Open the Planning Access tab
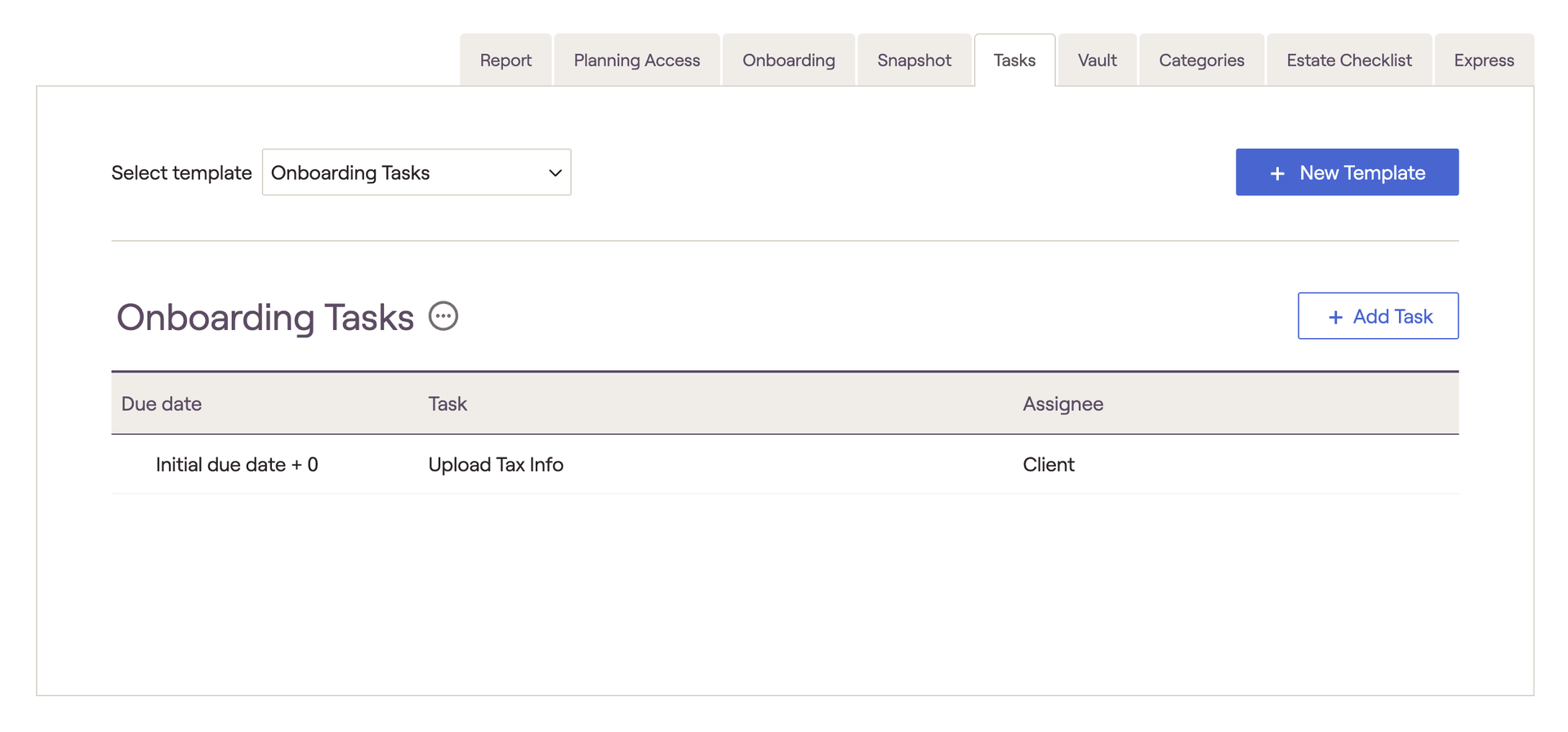This screenshot has height=732, width=1568. point(636,60)
